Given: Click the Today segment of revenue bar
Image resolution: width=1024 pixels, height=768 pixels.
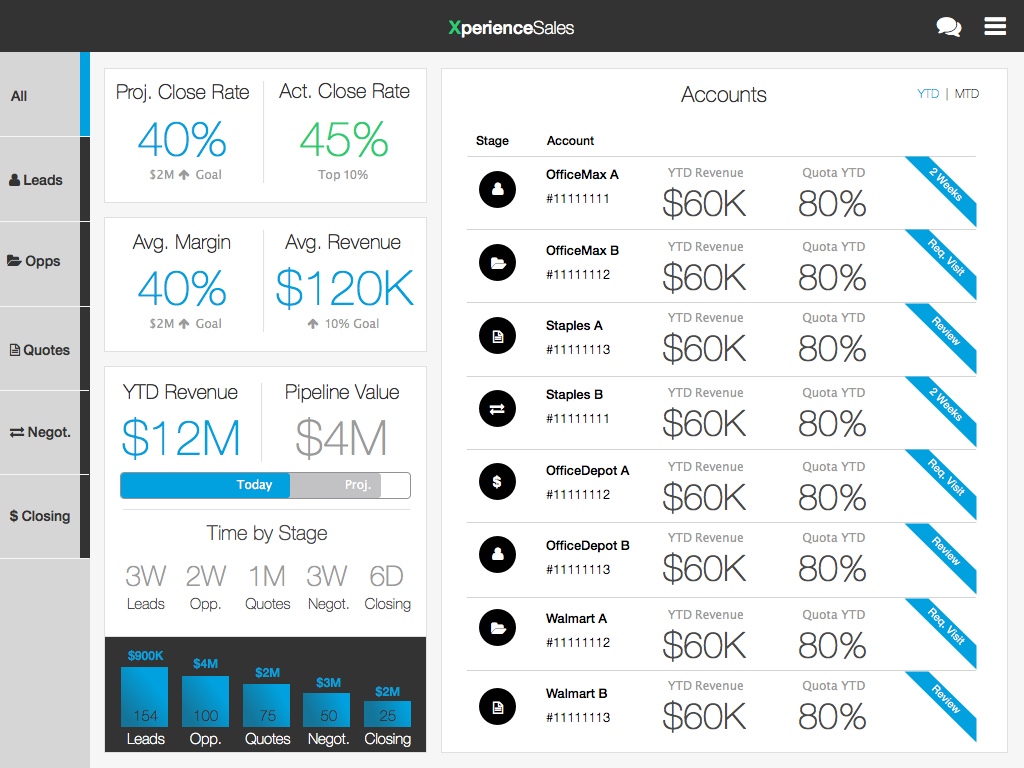Looking at the screenshot, I should point(206,485).
